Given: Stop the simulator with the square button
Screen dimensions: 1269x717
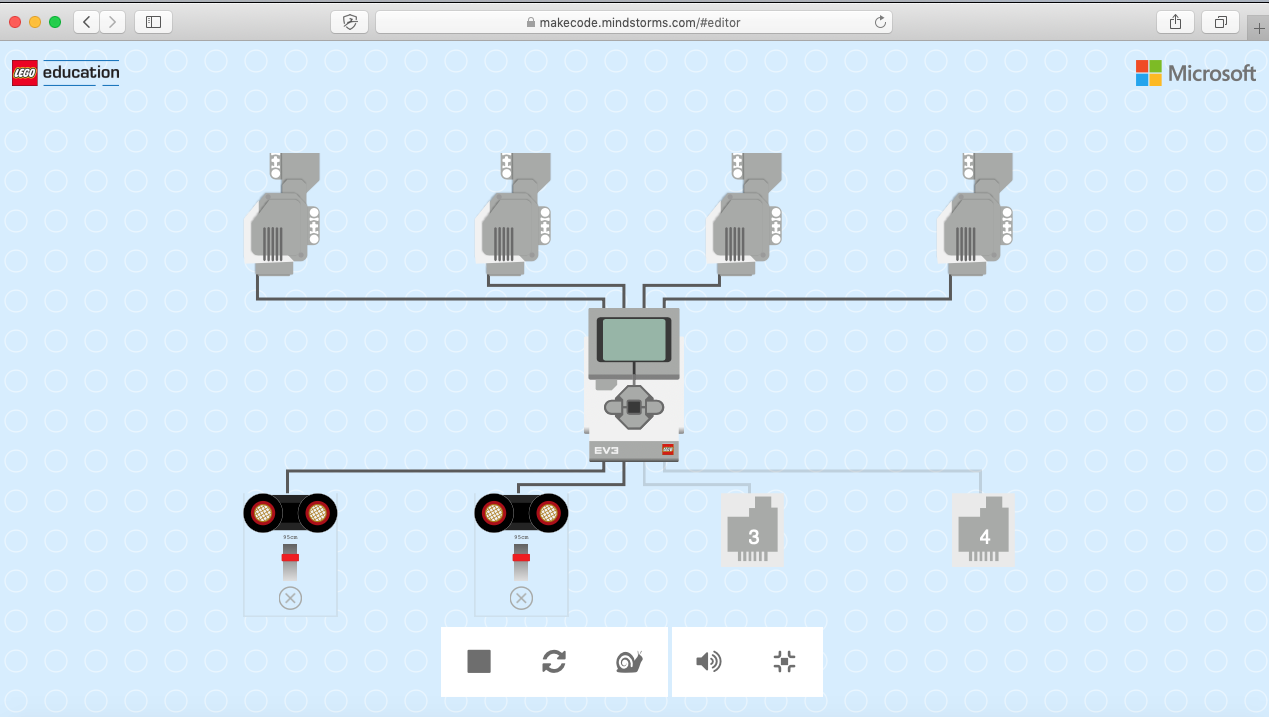Looking at the screenshot, I should click(x=479, y=661).
